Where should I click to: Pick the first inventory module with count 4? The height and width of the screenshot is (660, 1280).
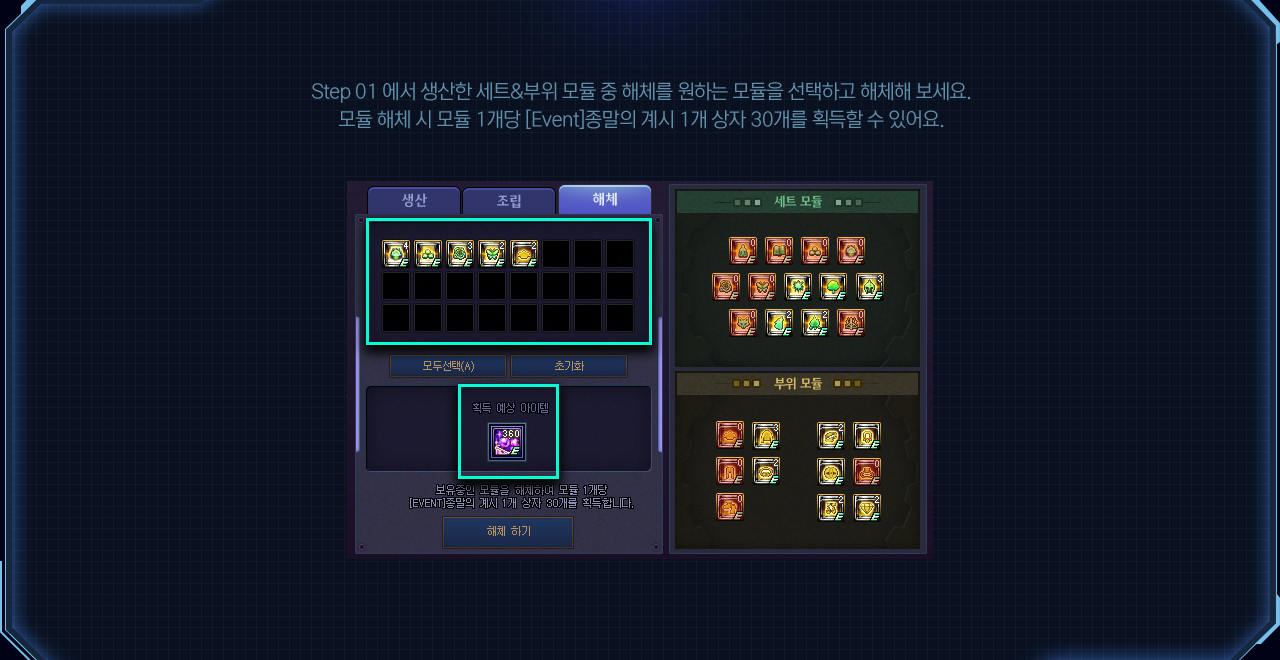[396, 254]
